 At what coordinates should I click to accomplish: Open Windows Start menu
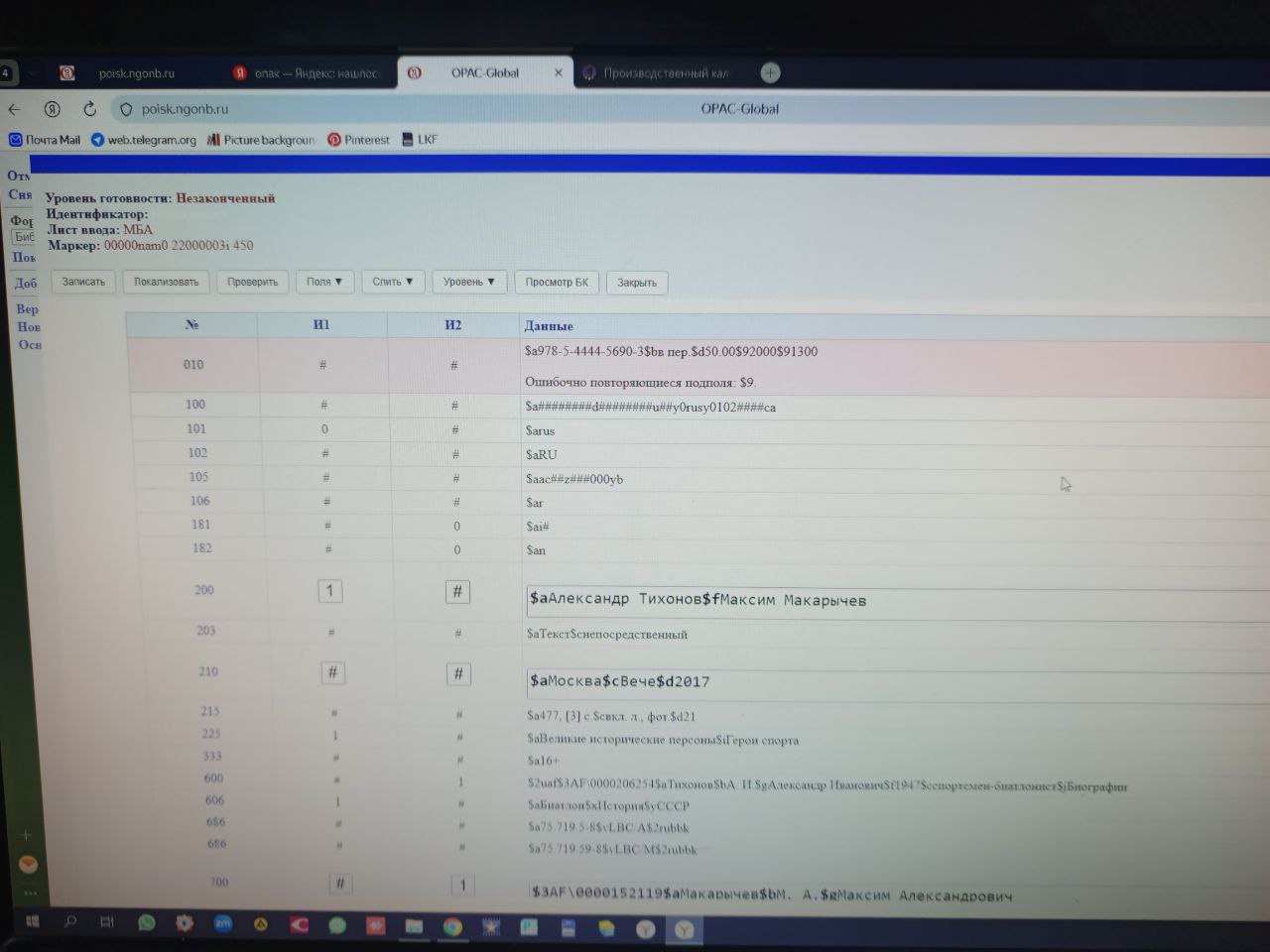(32, 921)
